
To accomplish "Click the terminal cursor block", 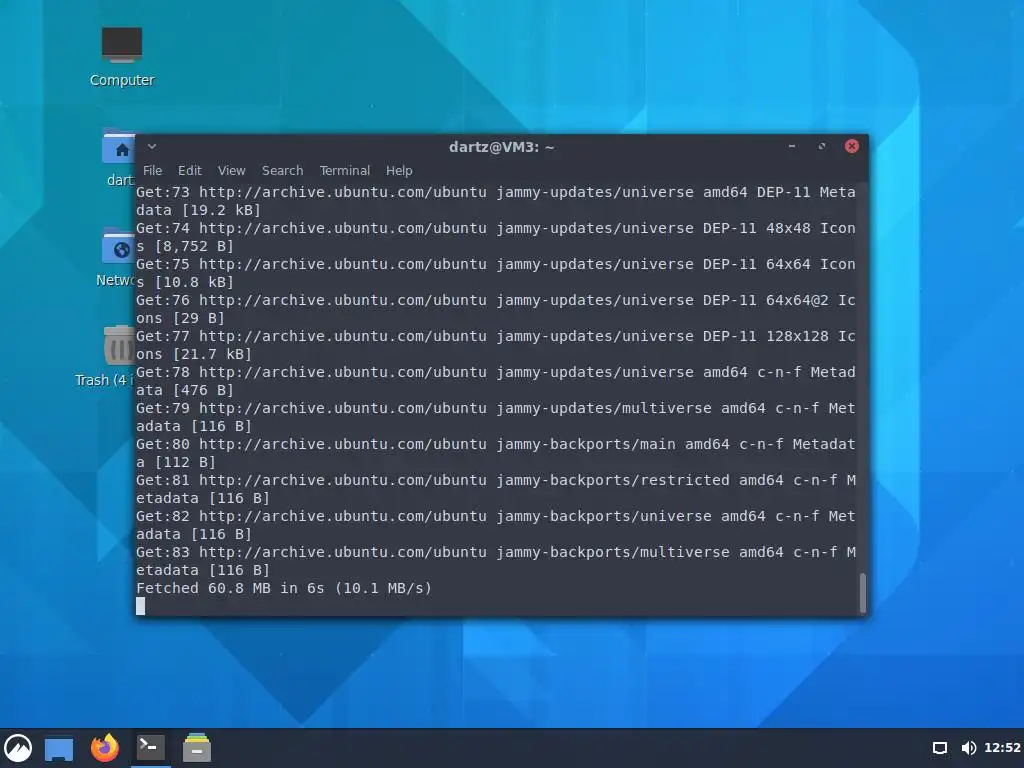I will (140, 606).
